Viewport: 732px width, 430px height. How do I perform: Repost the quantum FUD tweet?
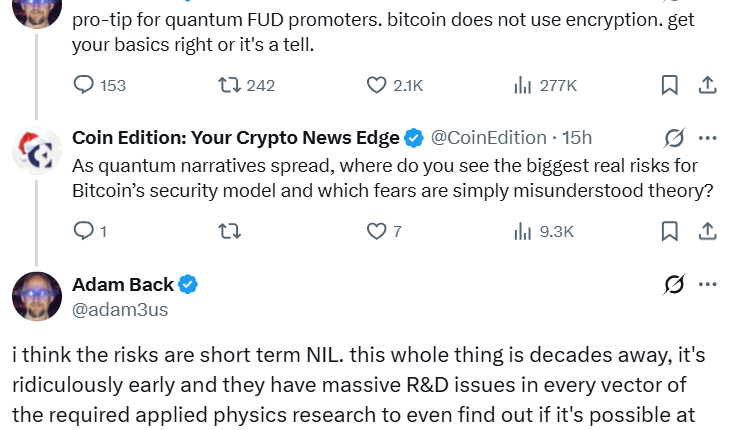(x=229, y=86)
